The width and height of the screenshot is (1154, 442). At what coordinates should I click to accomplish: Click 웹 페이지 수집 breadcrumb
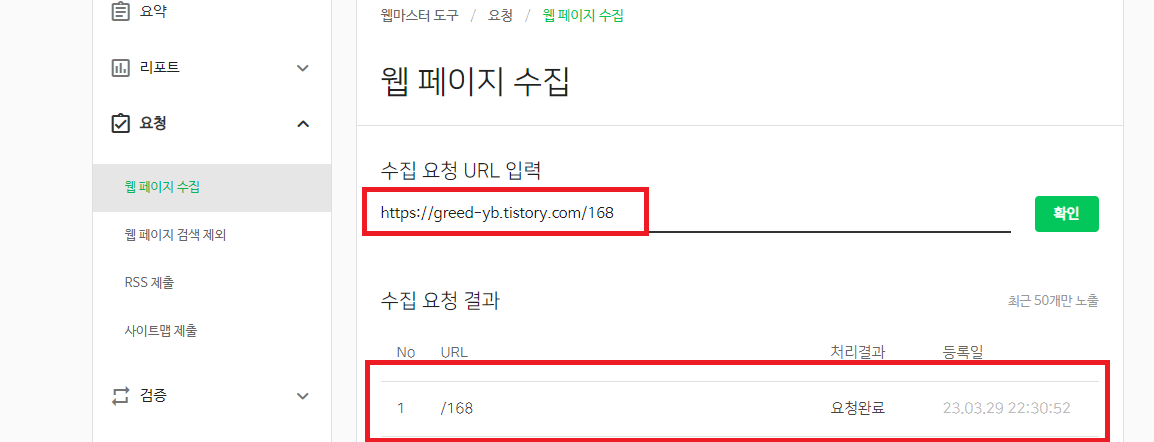pos(583,15)
